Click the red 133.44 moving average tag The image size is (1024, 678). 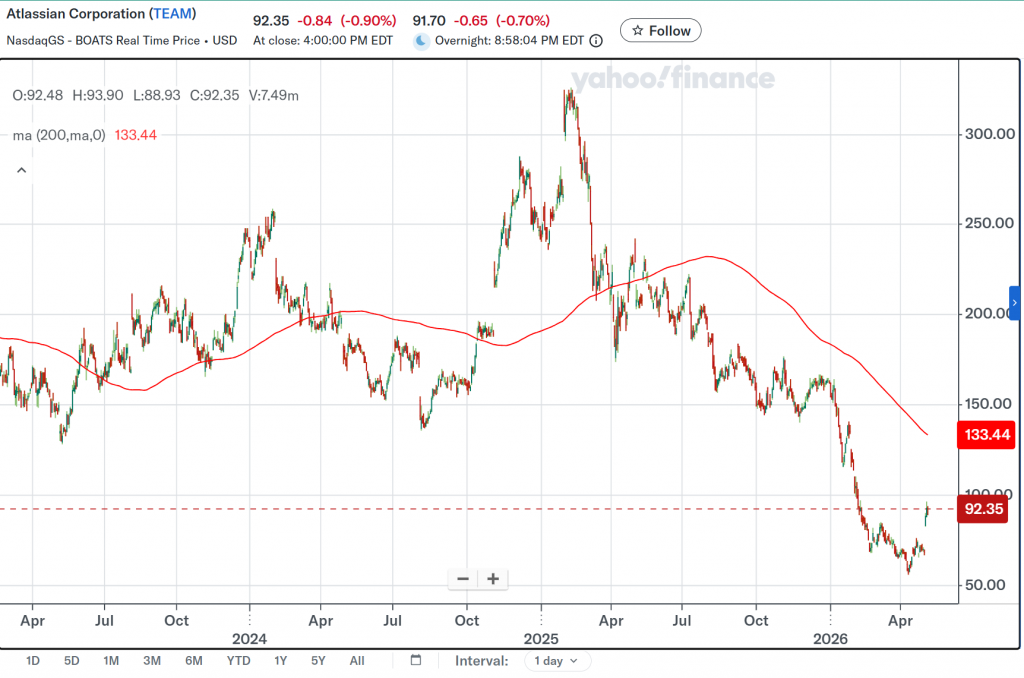pyautogui.click(x=986, y=435)
